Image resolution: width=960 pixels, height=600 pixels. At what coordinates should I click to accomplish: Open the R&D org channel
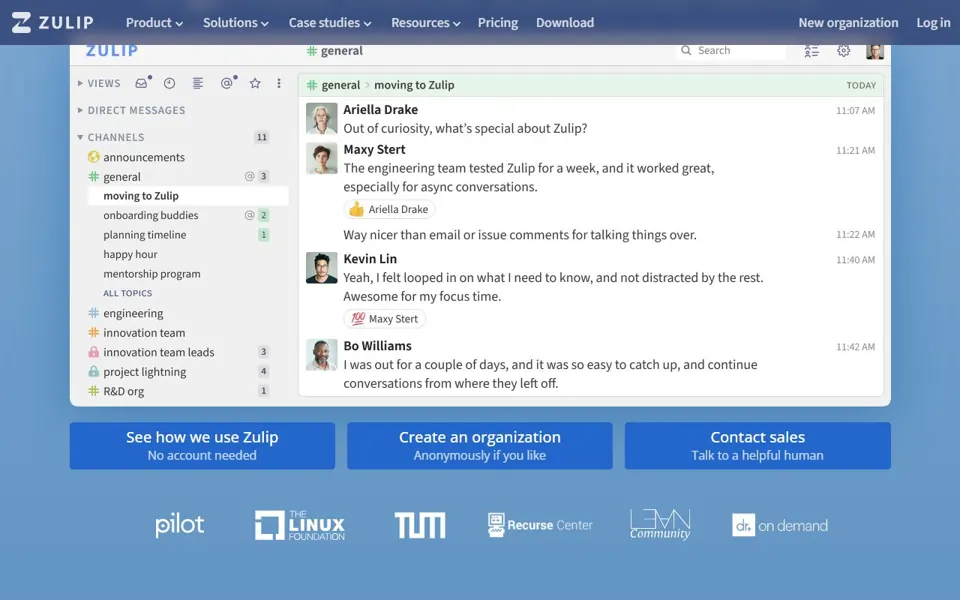click(x=124, y=391)
